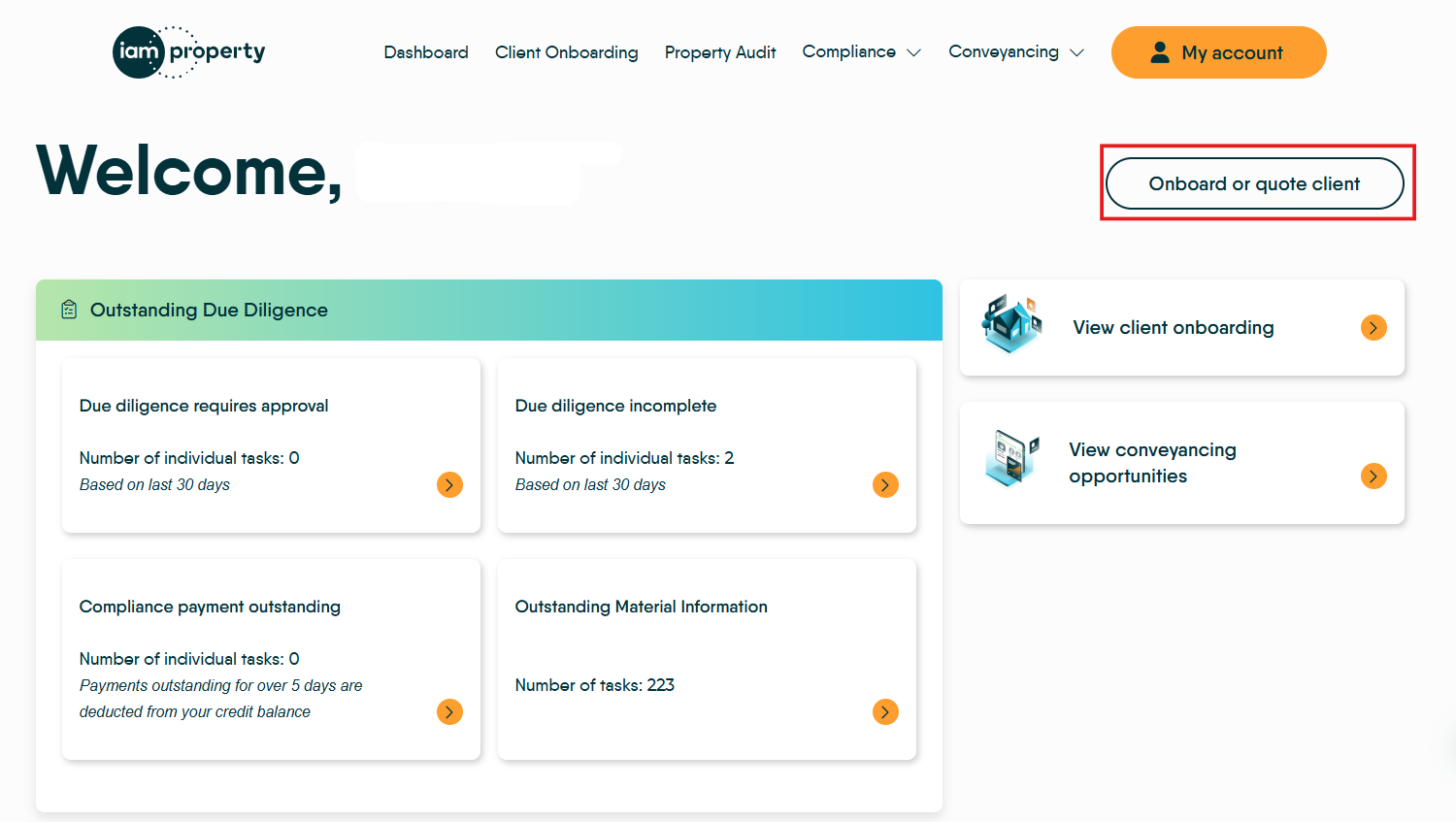
Task: Click the arrow icon on Due diligence incomplete card
Action: [x=885, y=484]
